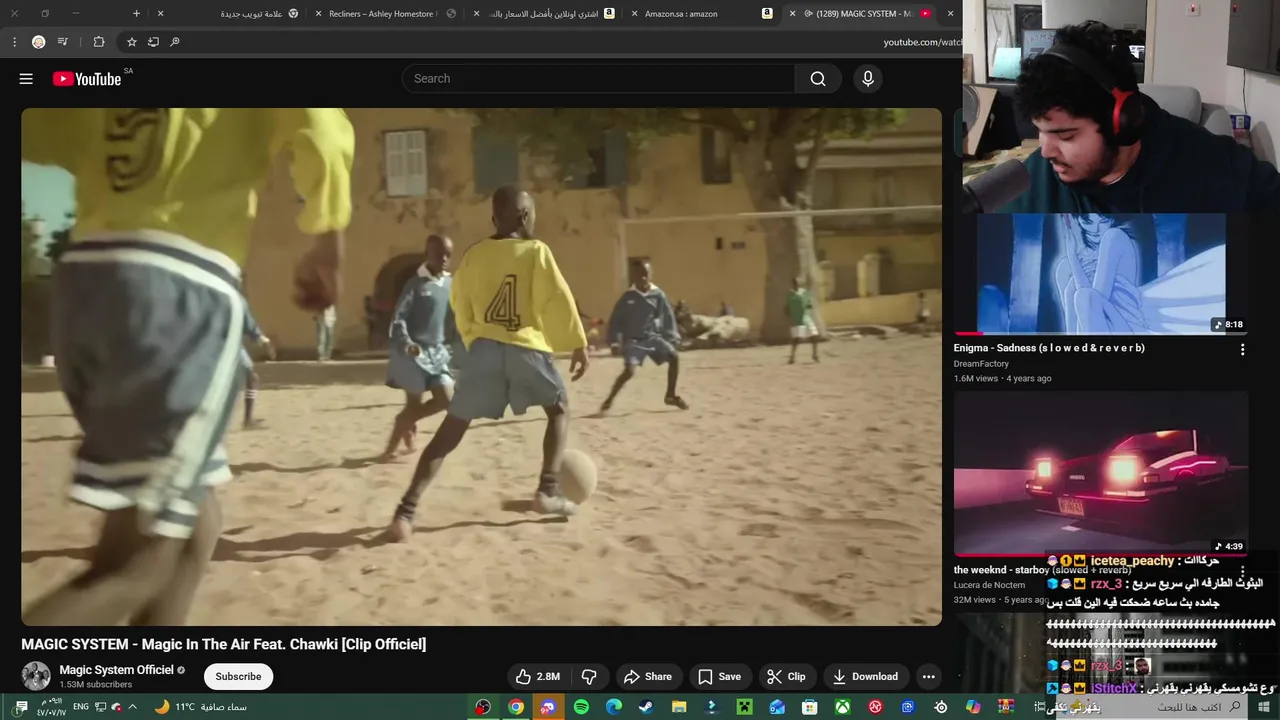Open the Chrome extensions puzzle icon
1280x720 pixels.
click(98, 42)
